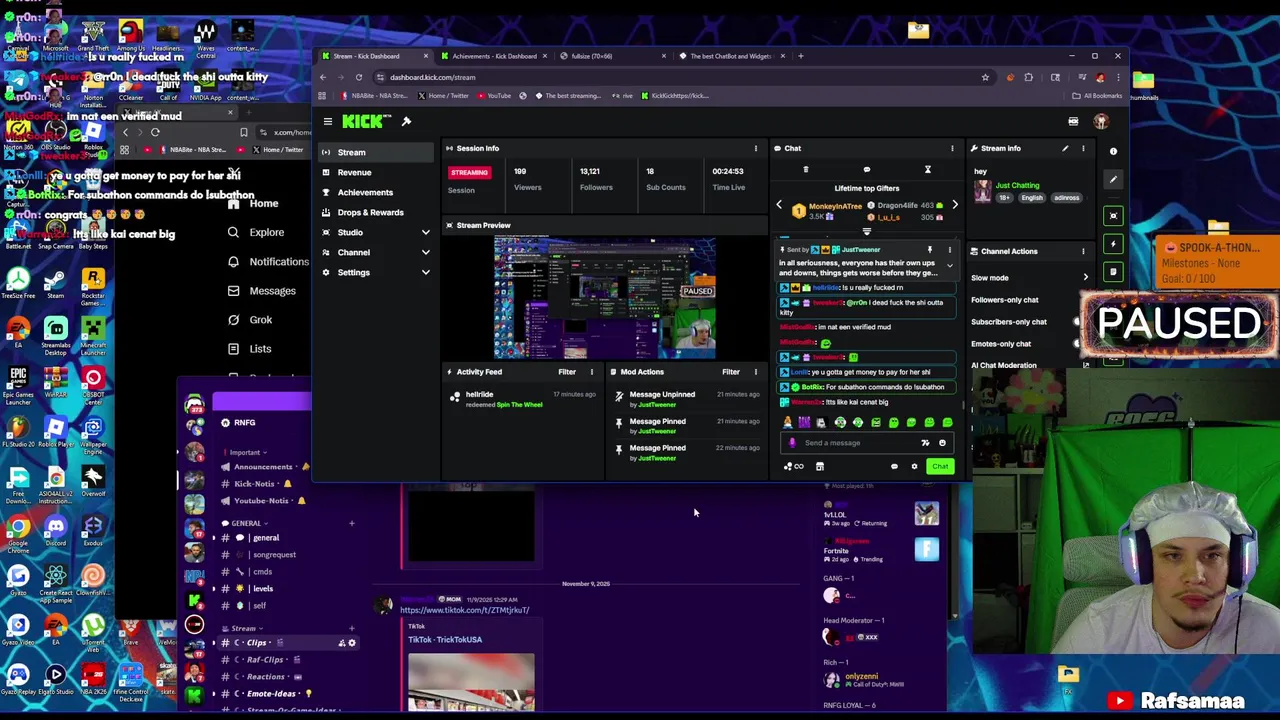Image resolution: width=1280 pixels, height=720 pixels.
Task: Open the Chat panel three-dot menu
Action: point(952,148)
